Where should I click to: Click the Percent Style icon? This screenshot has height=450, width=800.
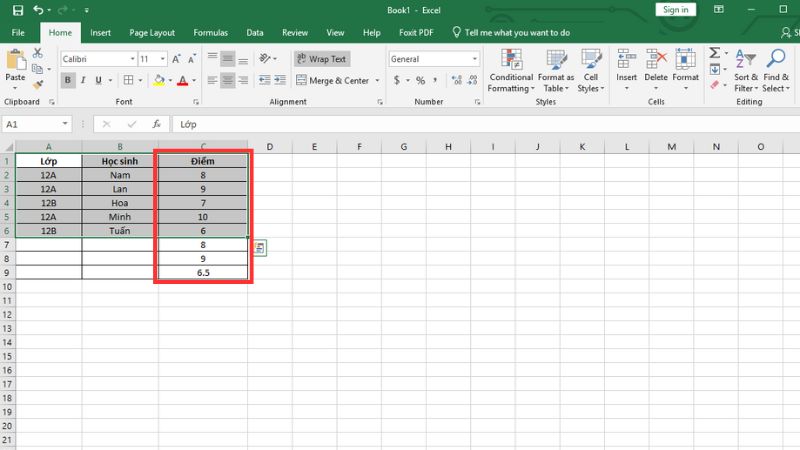point(419,80)
